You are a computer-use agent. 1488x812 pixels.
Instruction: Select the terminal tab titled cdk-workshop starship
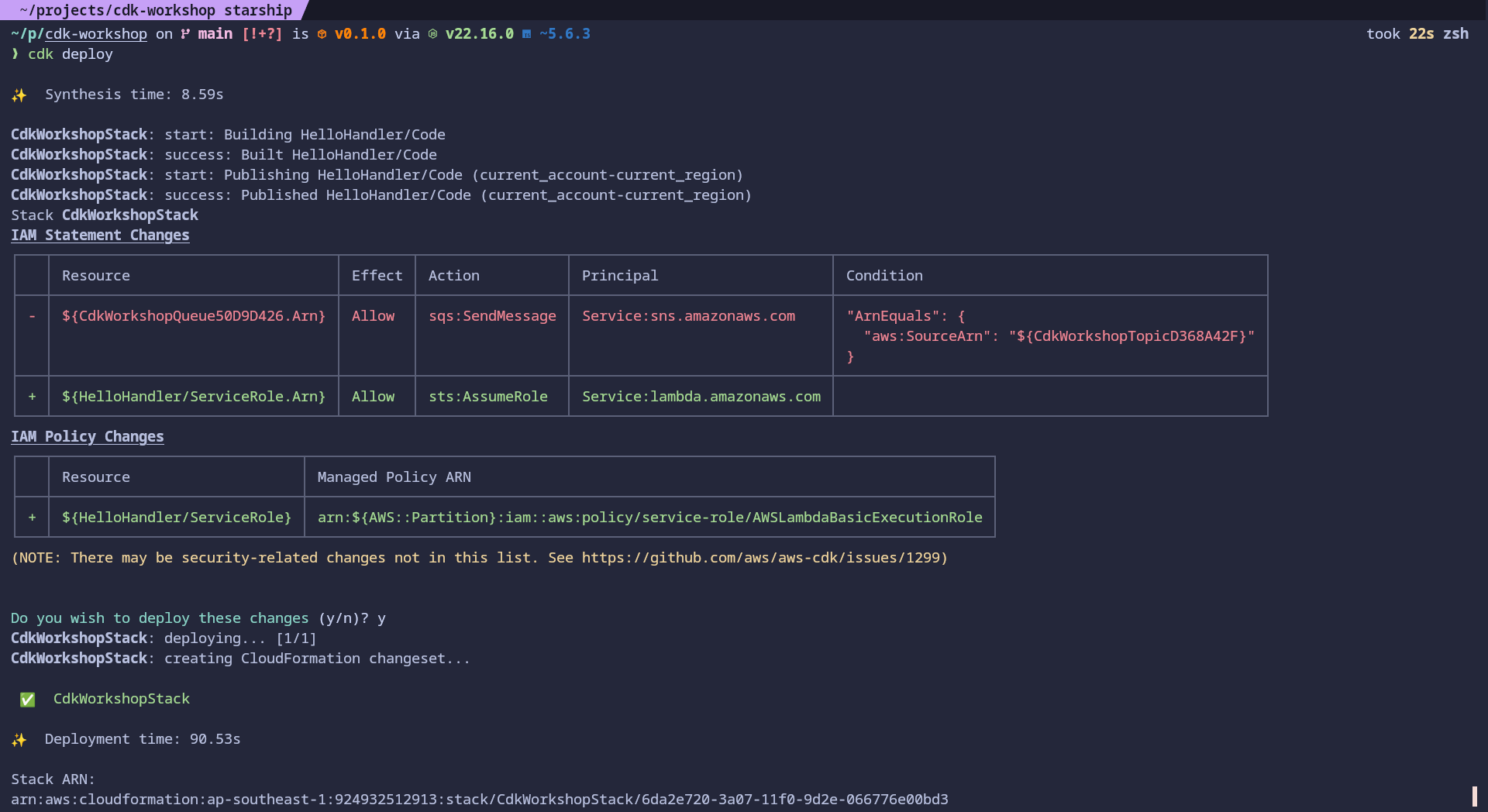(x=155, y=10)
